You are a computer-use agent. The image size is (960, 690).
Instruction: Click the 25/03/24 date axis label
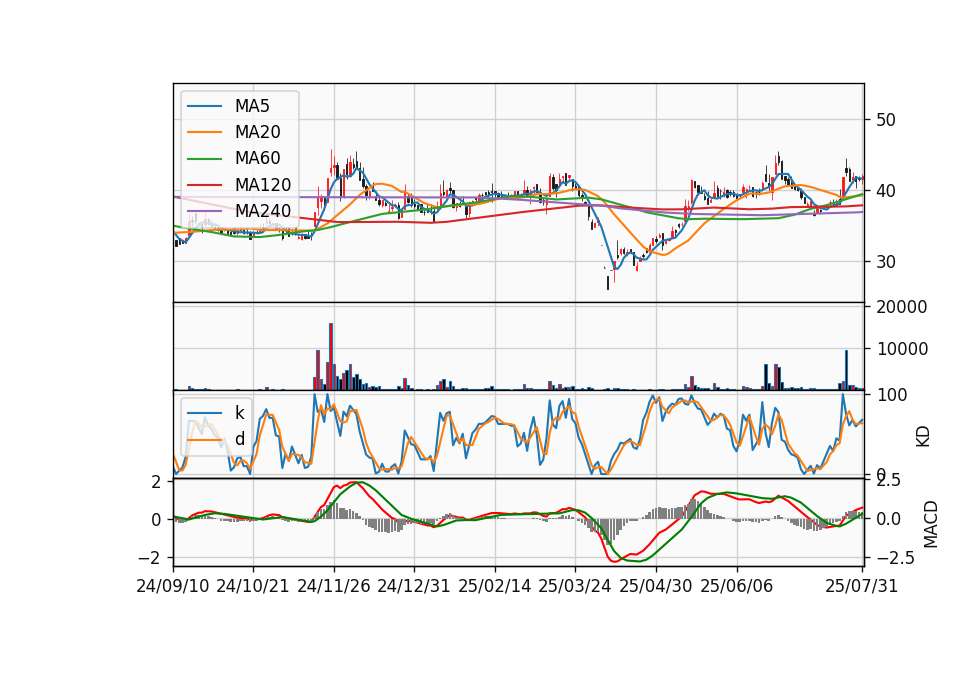(575, 586)
